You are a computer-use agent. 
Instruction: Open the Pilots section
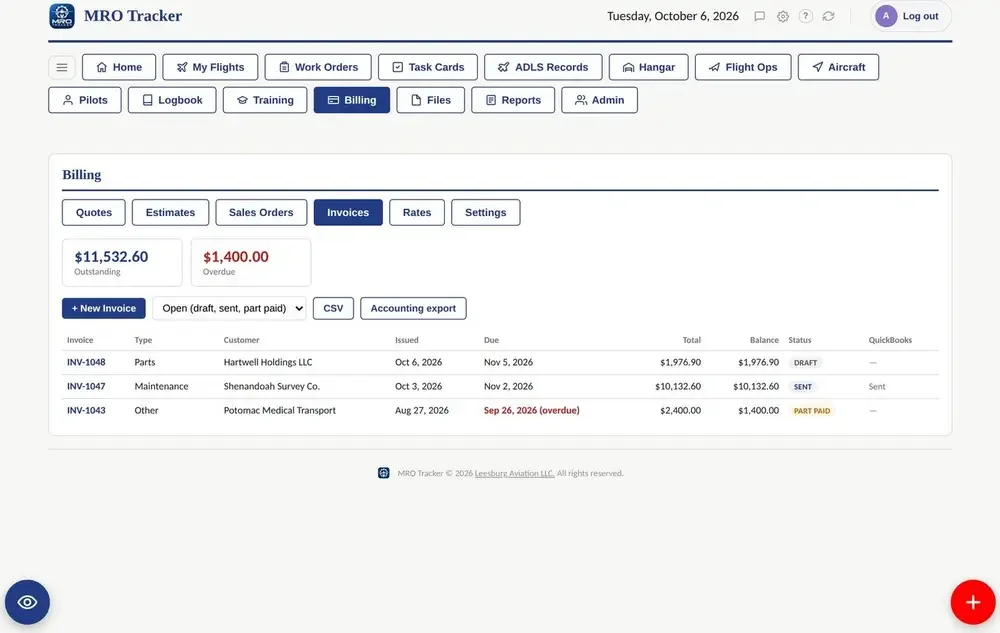(85, 100)
